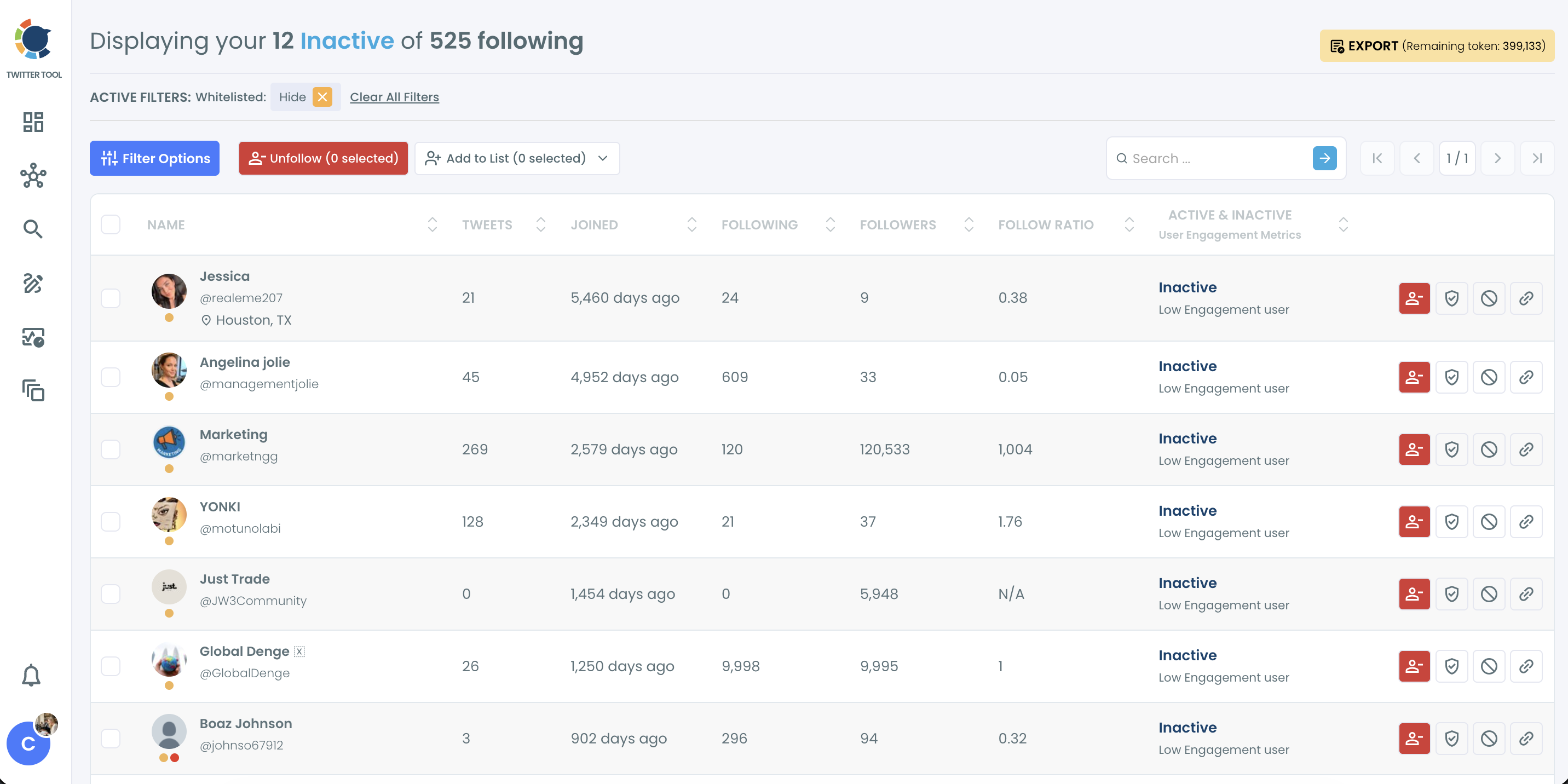
Task: Whitelist Angelina jolie via shield icon
Action: point(1452,377)
